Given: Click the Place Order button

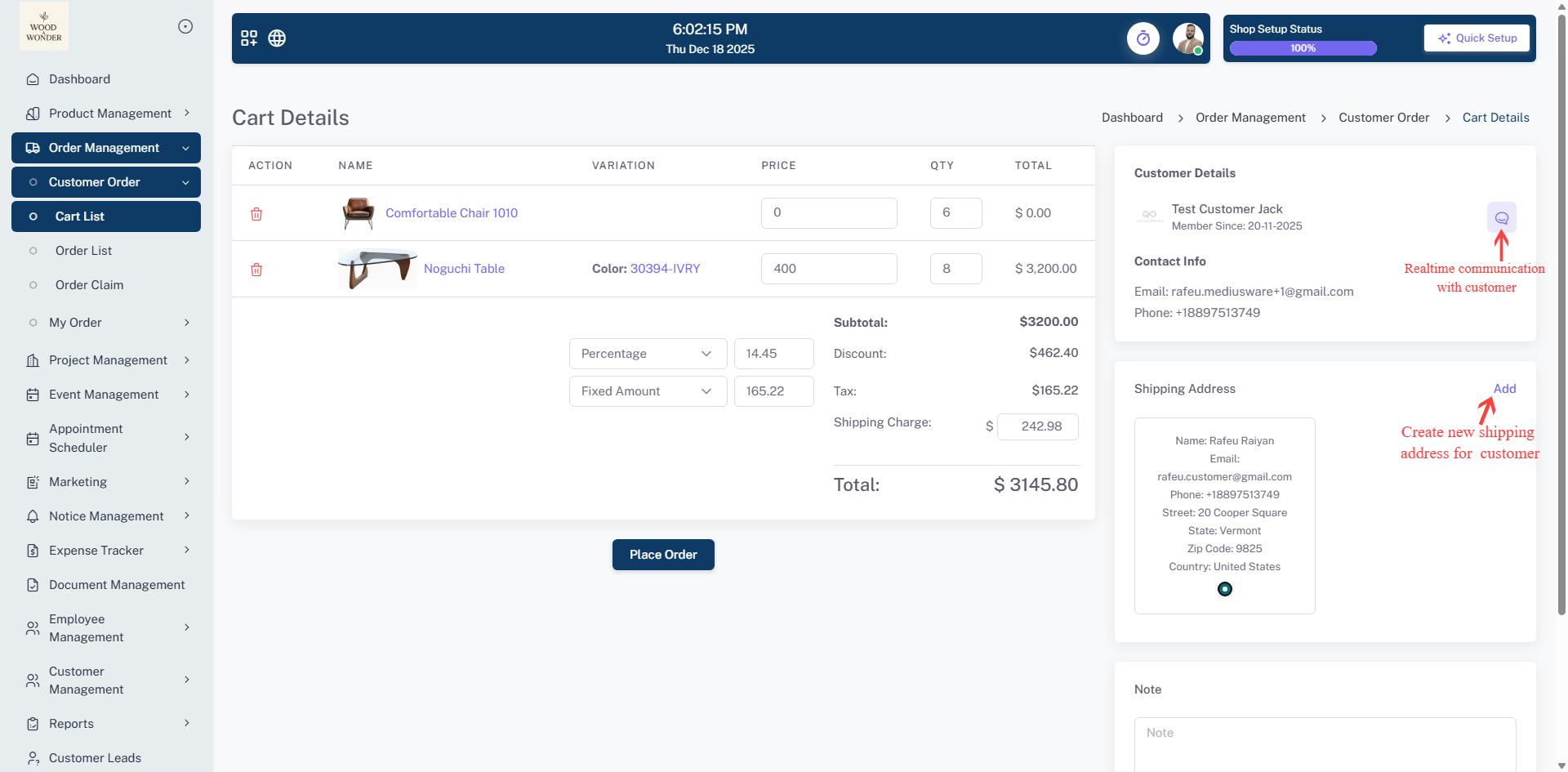Looking at the screenshot, I should [662, 555].
